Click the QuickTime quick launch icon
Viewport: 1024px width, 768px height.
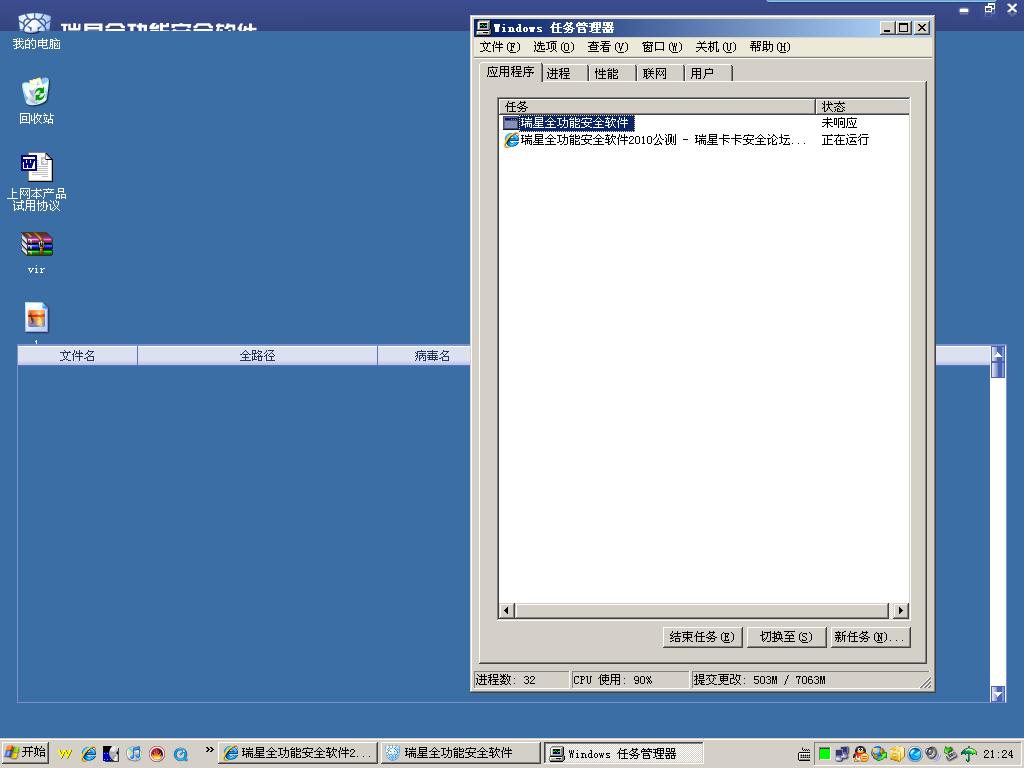(x=180, y=753)
